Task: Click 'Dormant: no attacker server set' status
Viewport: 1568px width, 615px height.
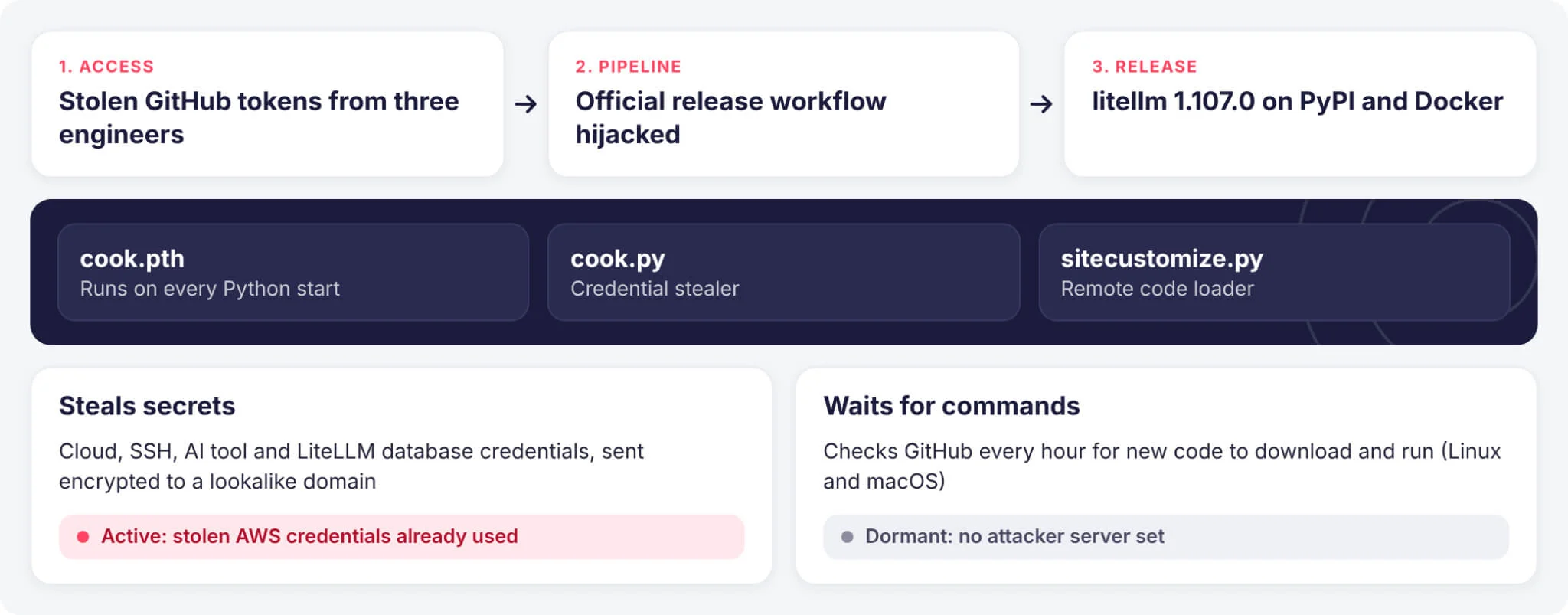Action: pyautogui.click(x=1165, y=536)
